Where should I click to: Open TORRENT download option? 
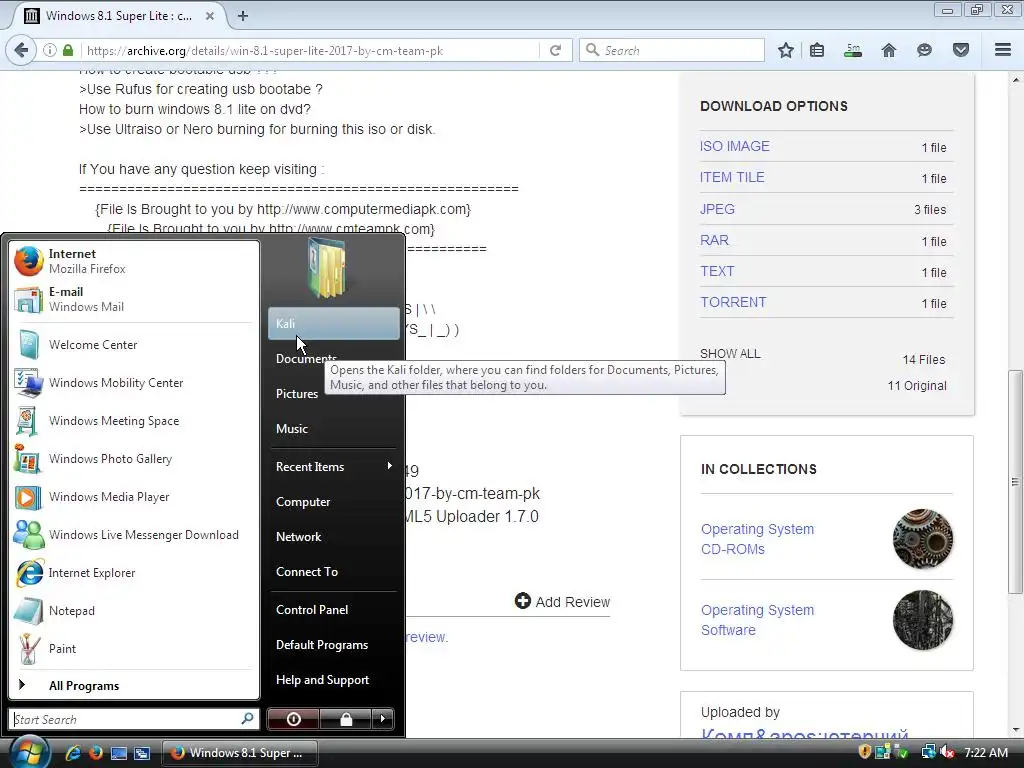pos(733,302)
